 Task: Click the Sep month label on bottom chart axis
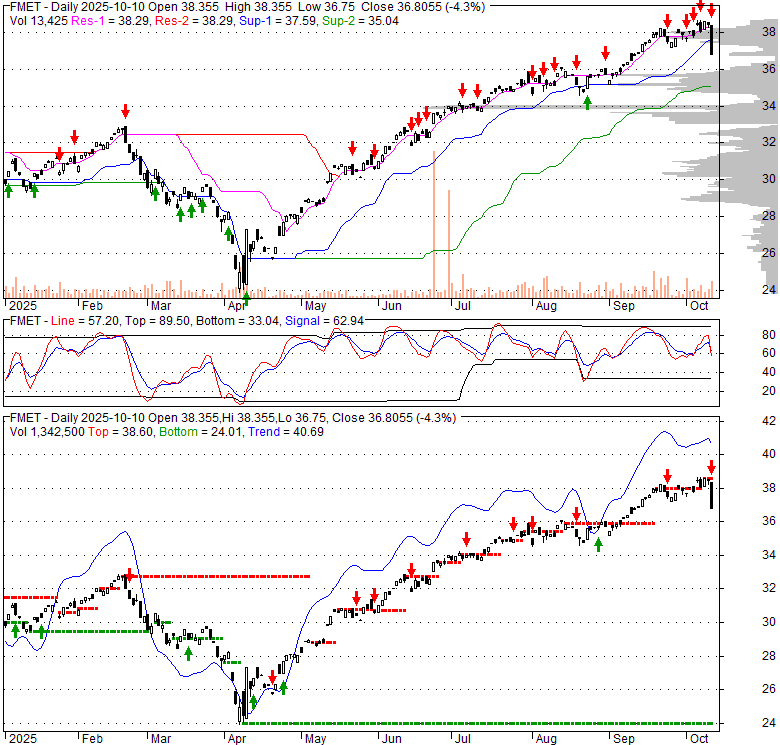(x=623, y=739)
